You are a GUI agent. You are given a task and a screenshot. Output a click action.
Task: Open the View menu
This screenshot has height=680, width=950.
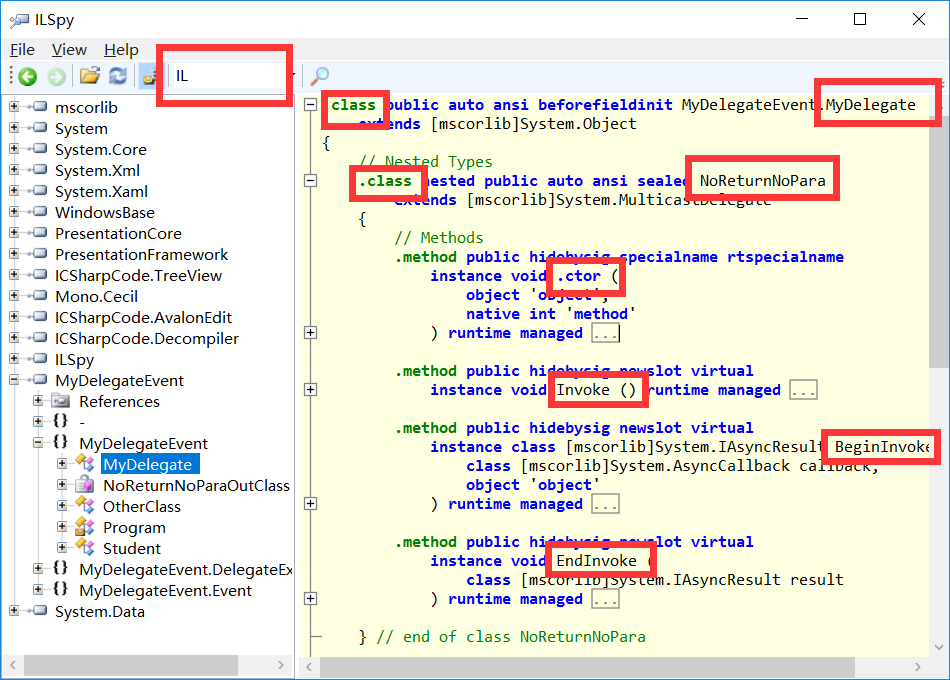click(x=69, y=50)
